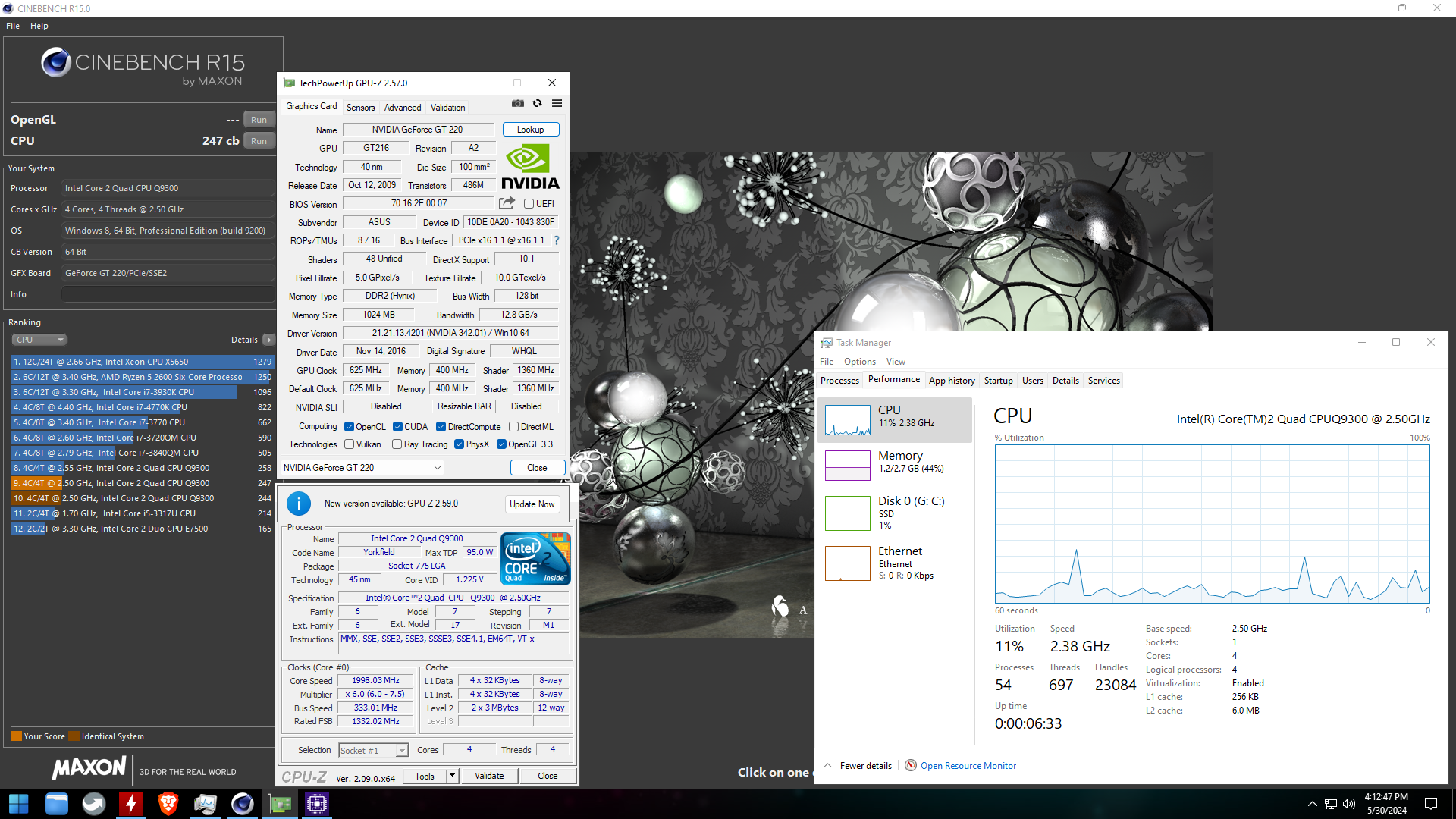Switch to CPU-Z taskbar icon
The width and height of the screenshot is (1456, 819).
click(x=317, y=804)
